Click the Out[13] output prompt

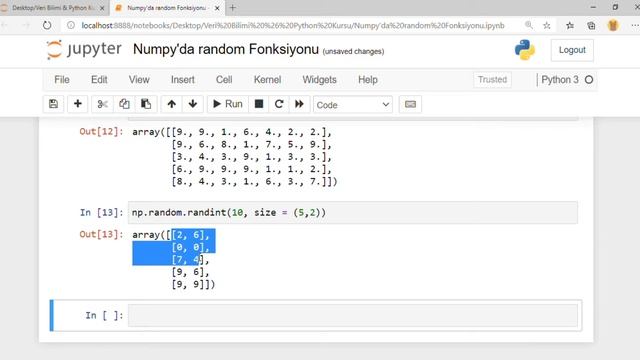[x=101, y=234]
